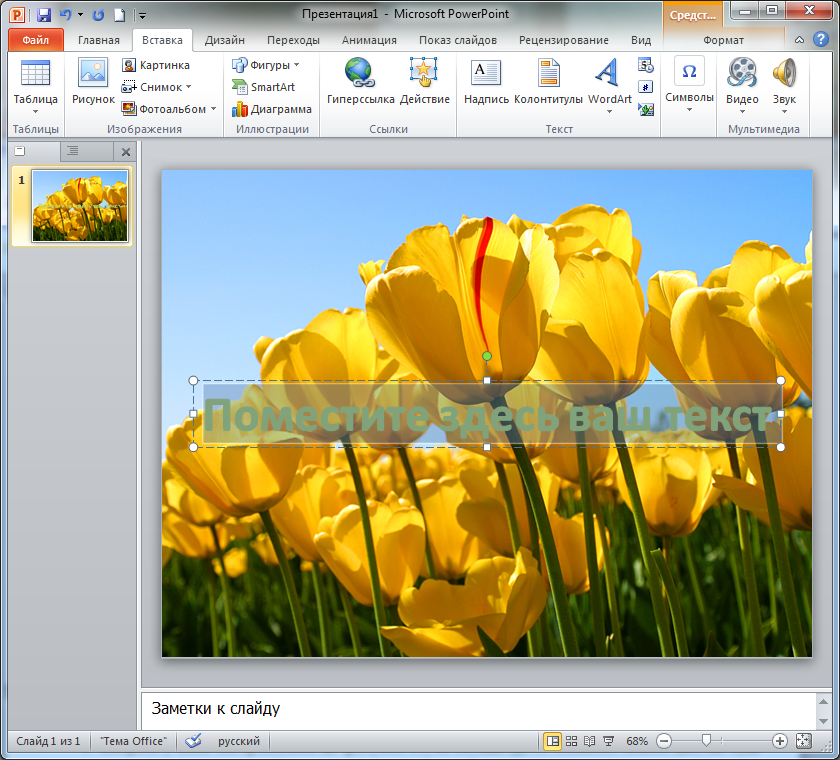Switch to Slide Sorter view
840x760 pixels.
(x=571, y=741)
